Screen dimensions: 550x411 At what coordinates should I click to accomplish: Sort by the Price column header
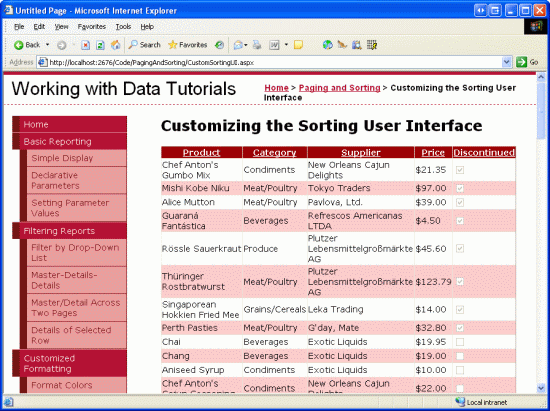(x=433, y=153)
